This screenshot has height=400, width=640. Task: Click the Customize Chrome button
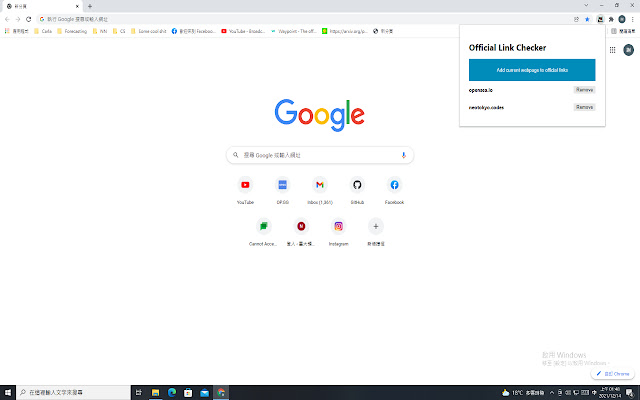click(613, 373)
